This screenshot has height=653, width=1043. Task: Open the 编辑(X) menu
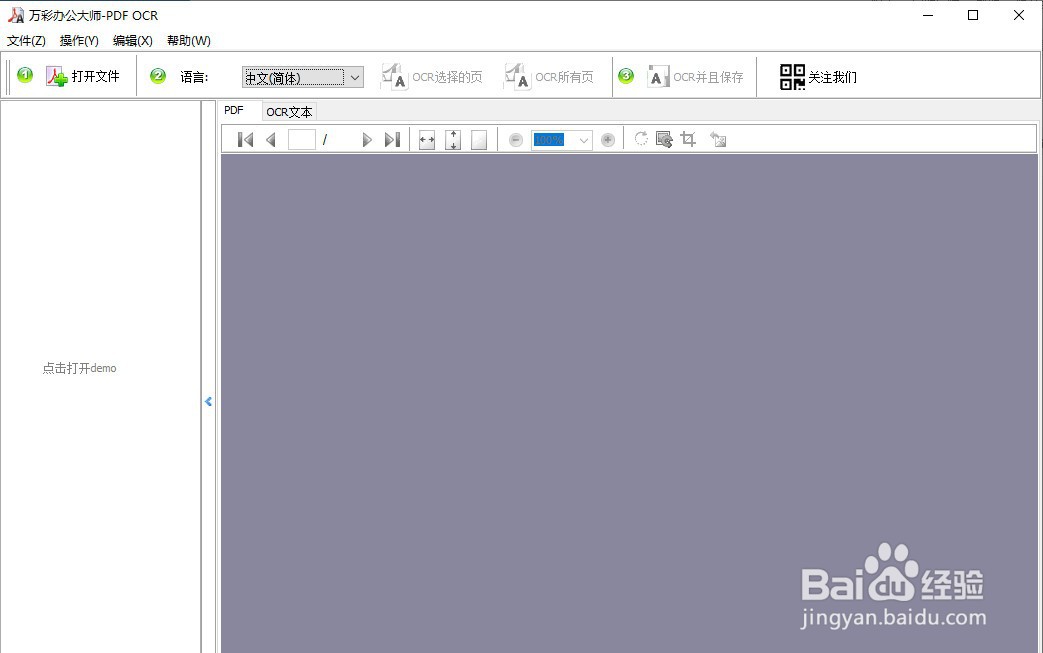tap(132, 41)
